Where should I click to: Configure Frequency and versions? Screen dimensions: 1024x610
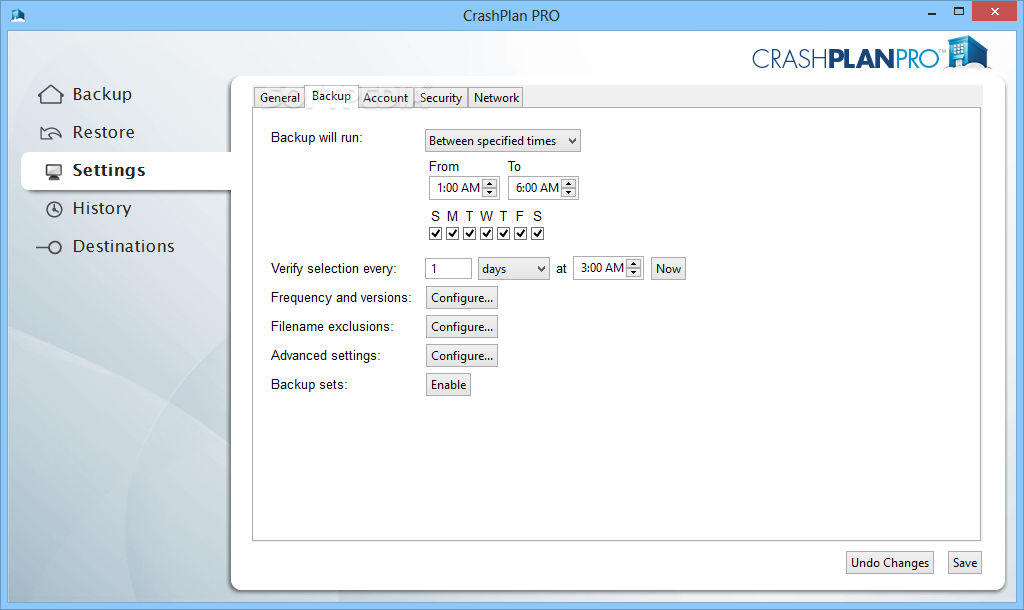[x=462, y=298]
